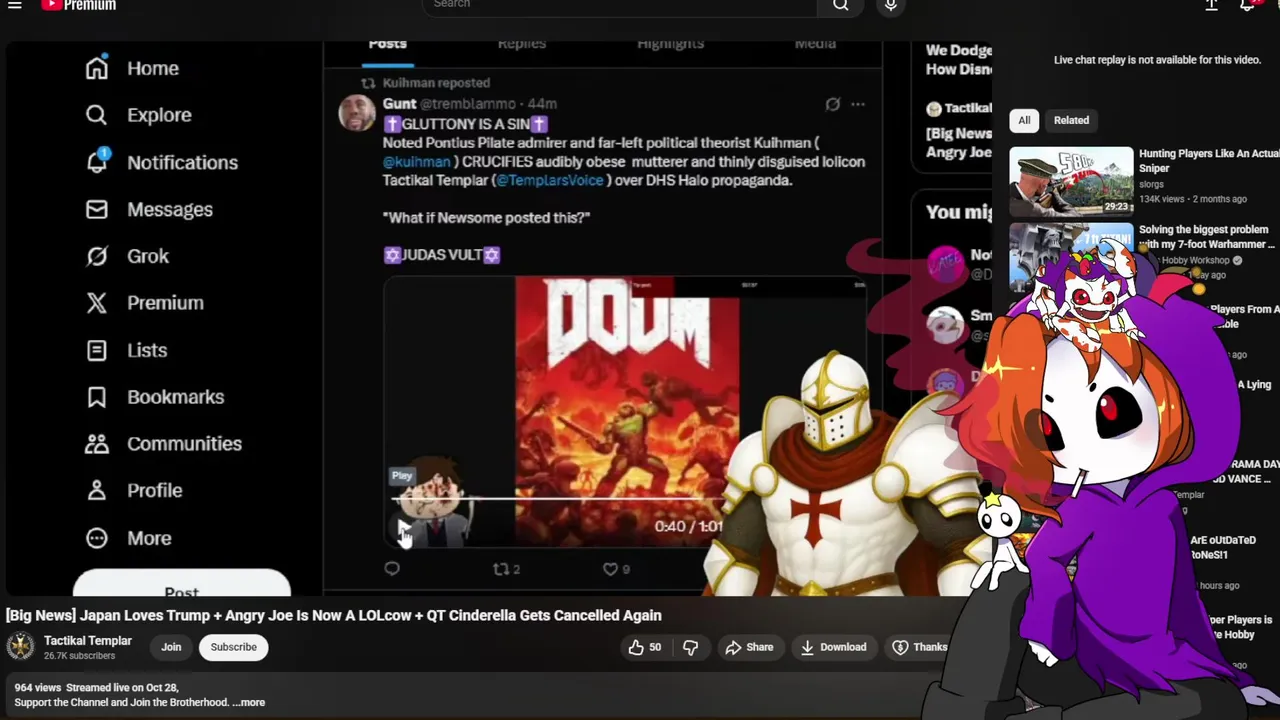This screenshot has height=720, width=1280.
Task: Switch to the Replies tab
Action: (522, 44)
